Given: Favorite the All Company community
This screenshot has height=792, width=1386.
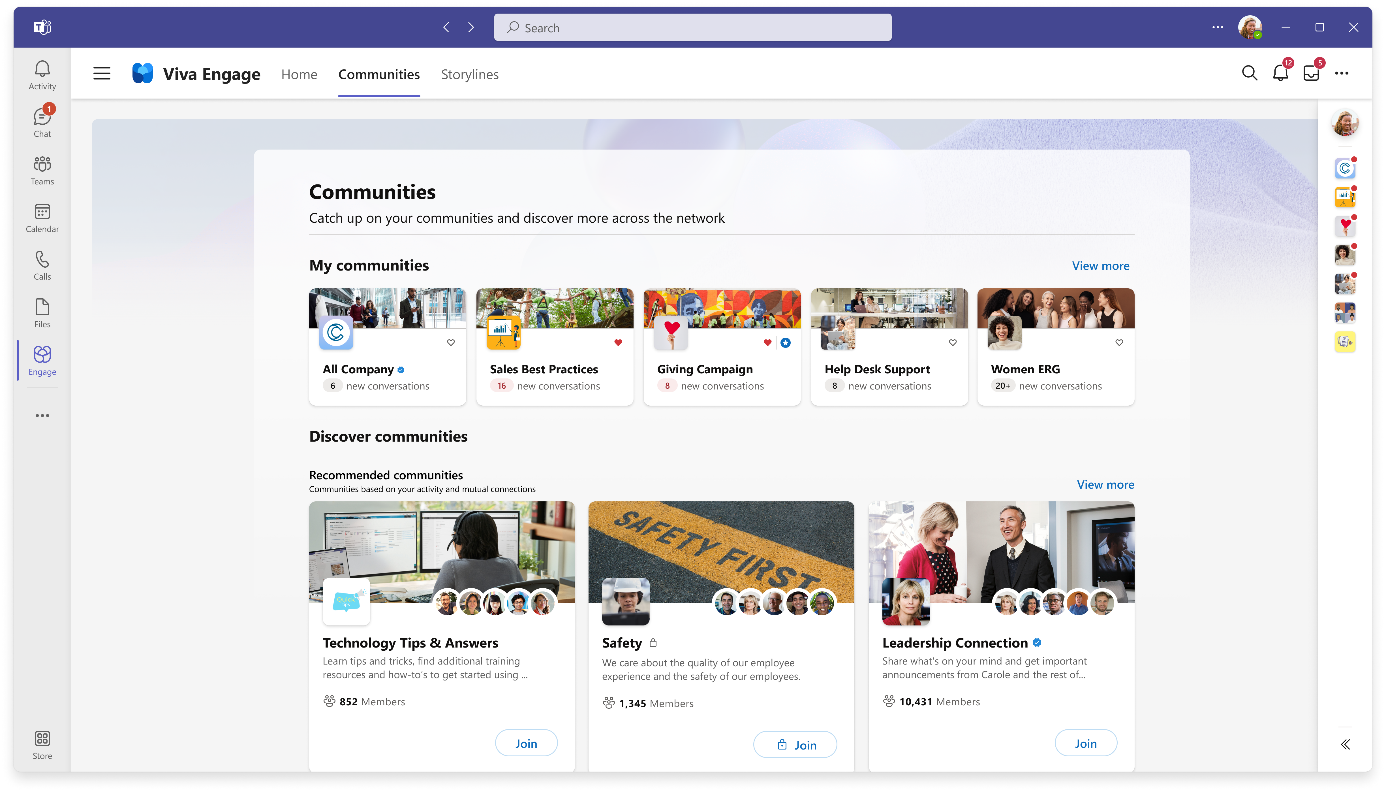Looking at the screenshot, I should [450, 342].
